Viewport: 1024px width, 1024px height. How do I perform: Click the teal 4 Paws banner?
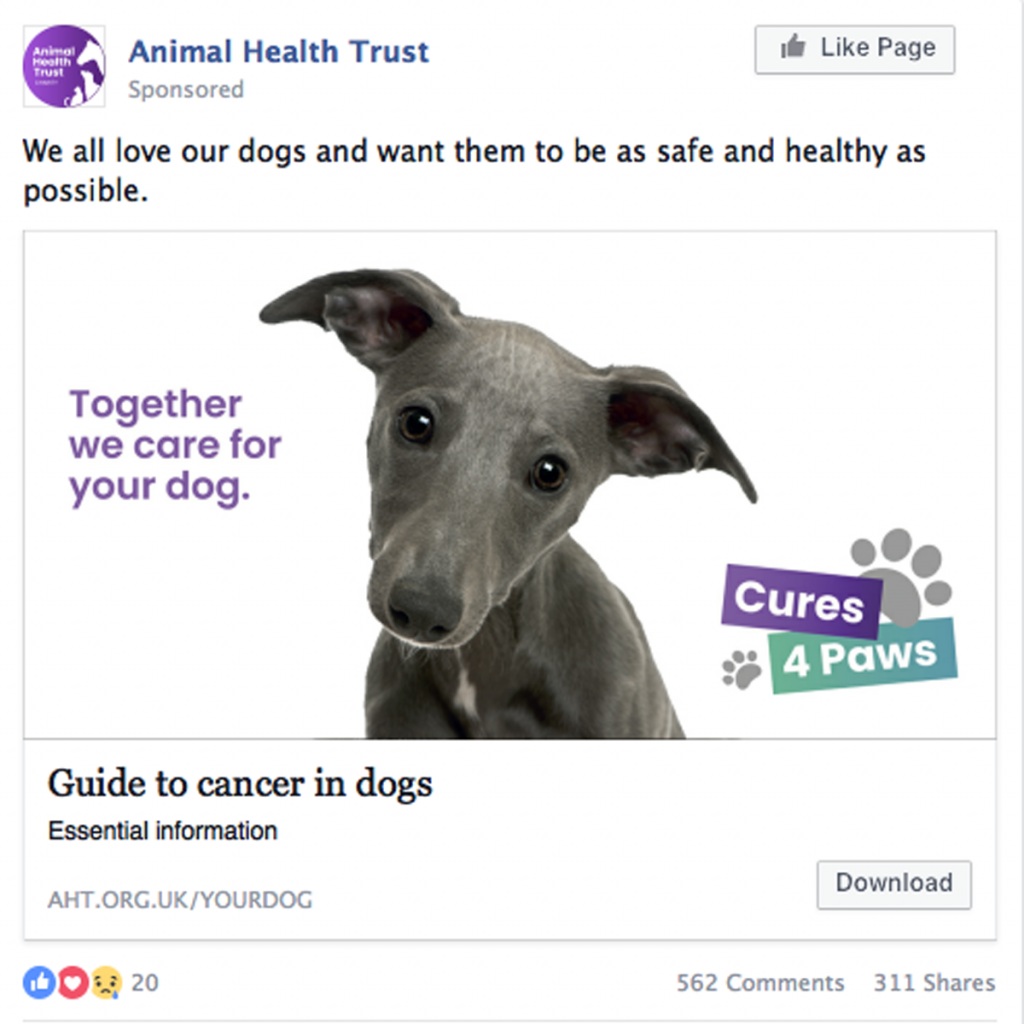pyautogui.click(x=863, y=656)
